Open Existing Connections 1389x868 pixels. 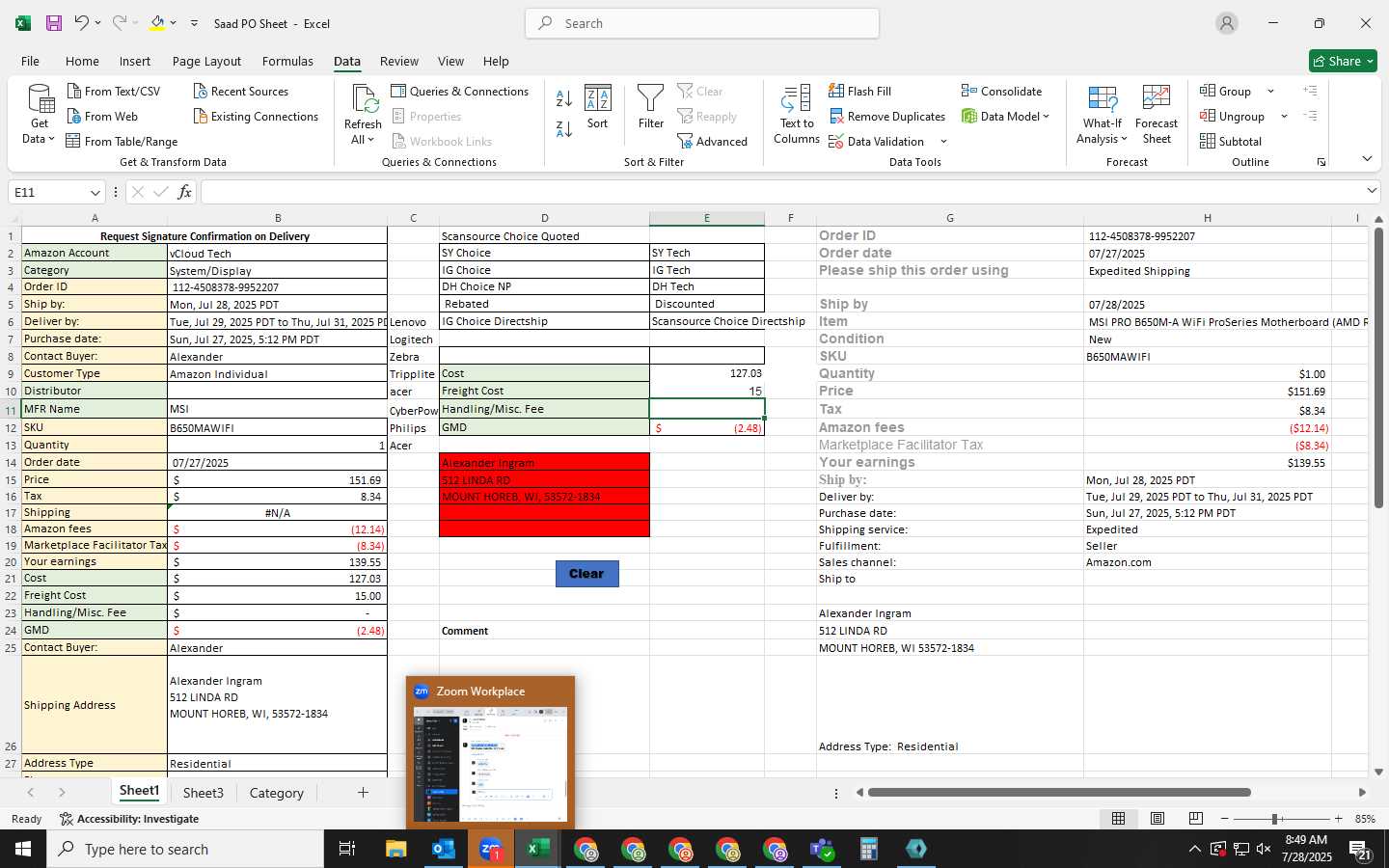pyautogui.click(x=256, y=117)
